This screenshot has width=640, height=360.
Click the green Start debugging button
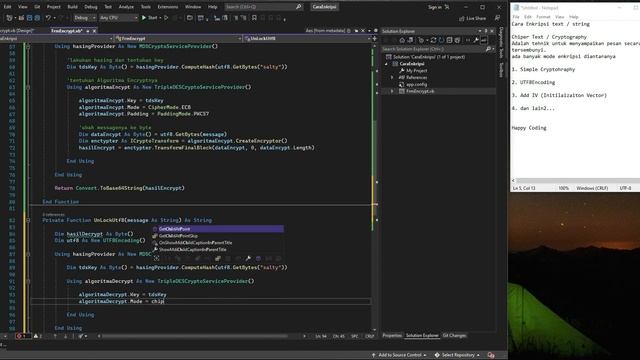tap(144, 18)
